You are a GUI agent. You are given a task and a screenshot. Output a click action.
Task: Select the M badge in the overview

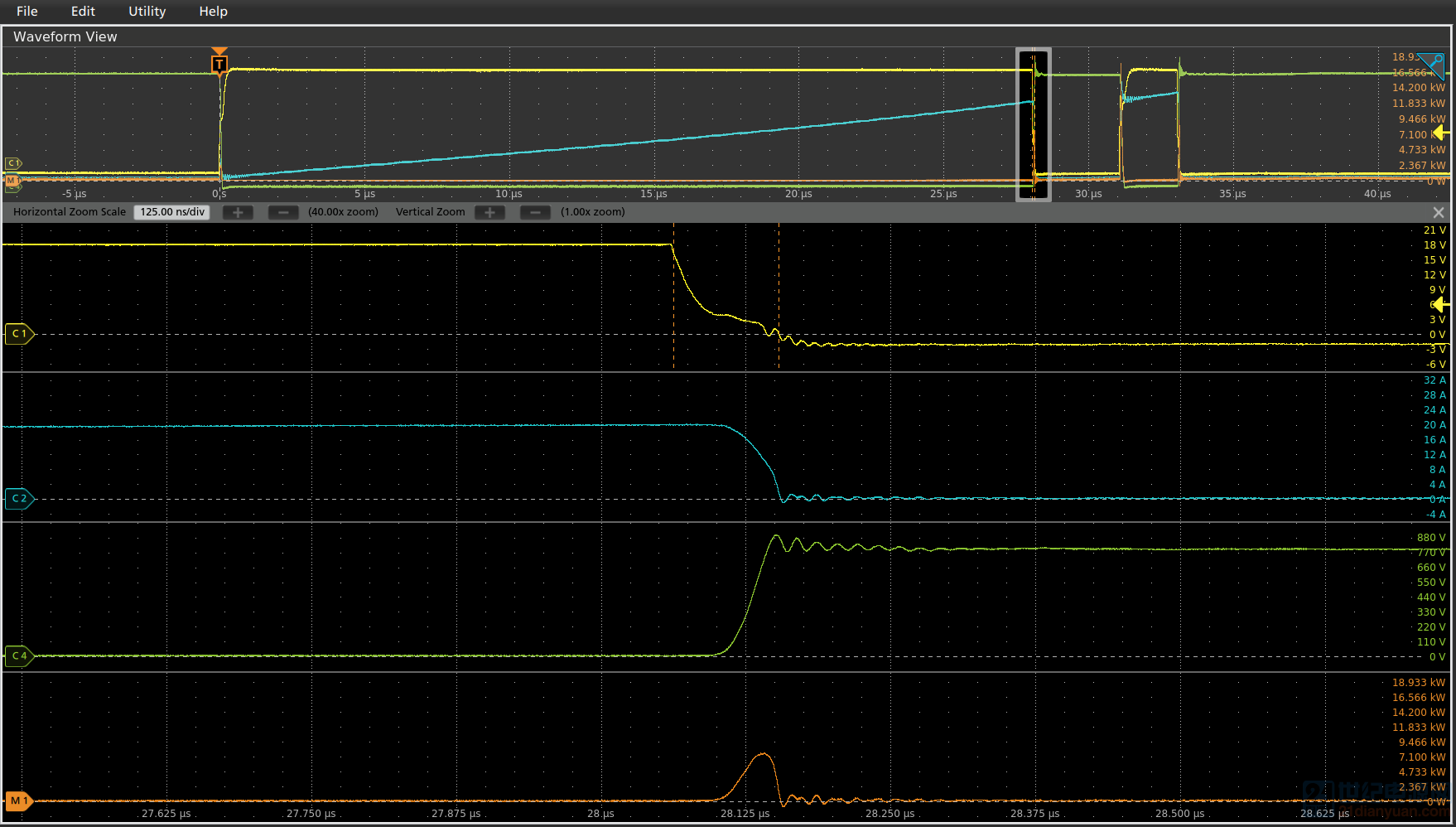pyautogui.click(x=12, y=180)
